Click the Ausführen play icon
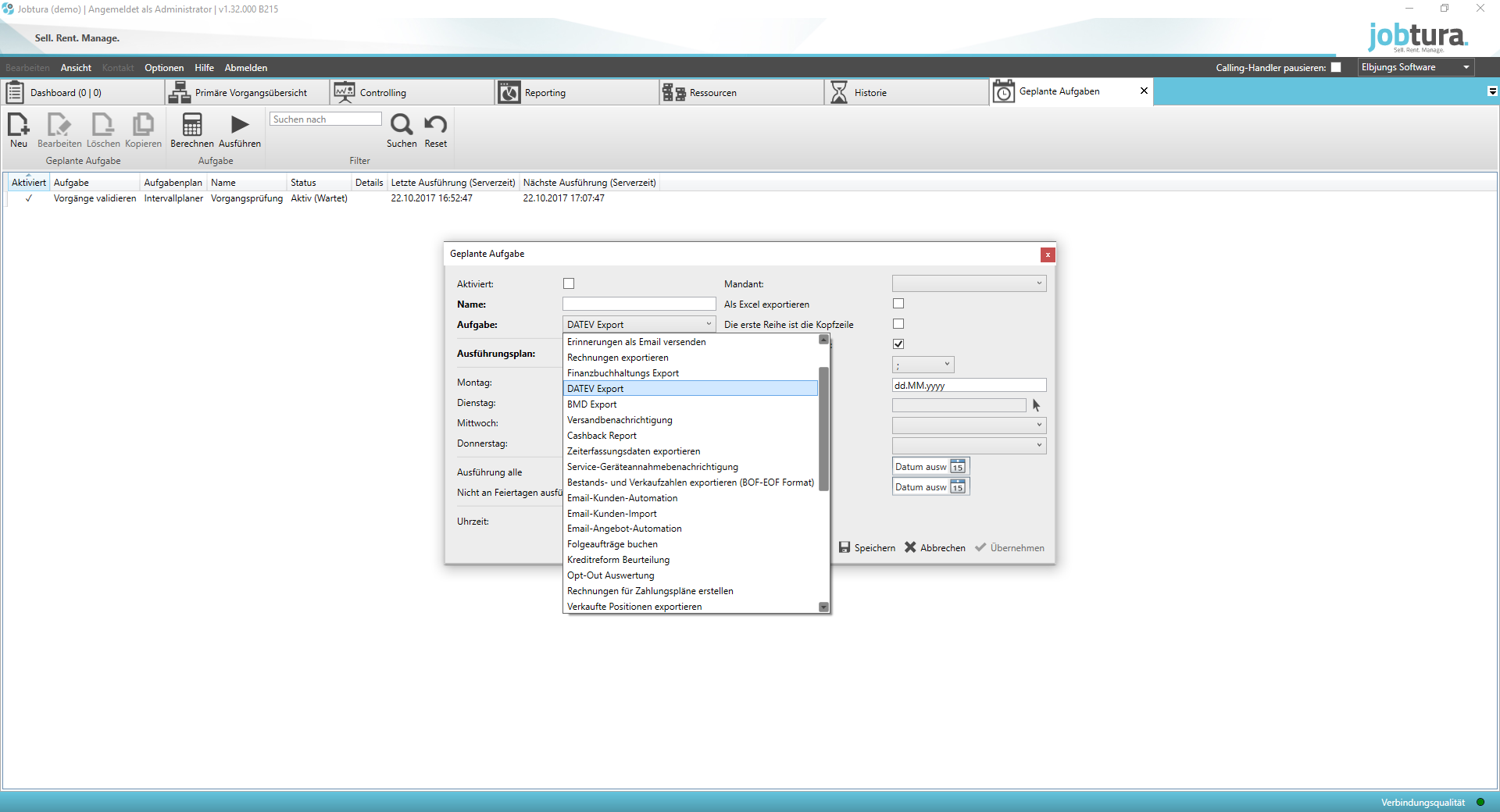 (240, 124)
